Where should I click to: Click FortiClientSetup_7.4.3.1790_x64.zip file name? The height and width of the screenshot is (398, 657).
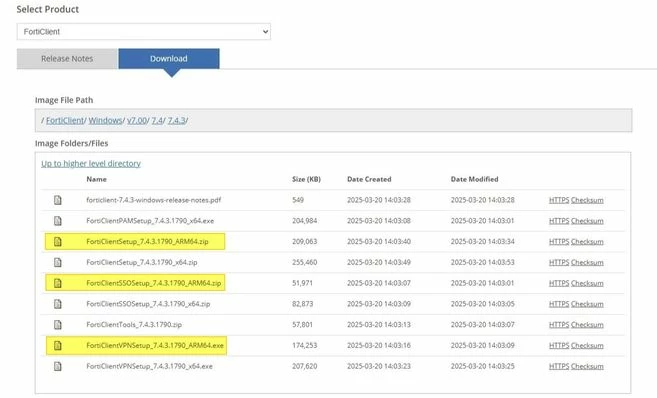coord(142,263)
